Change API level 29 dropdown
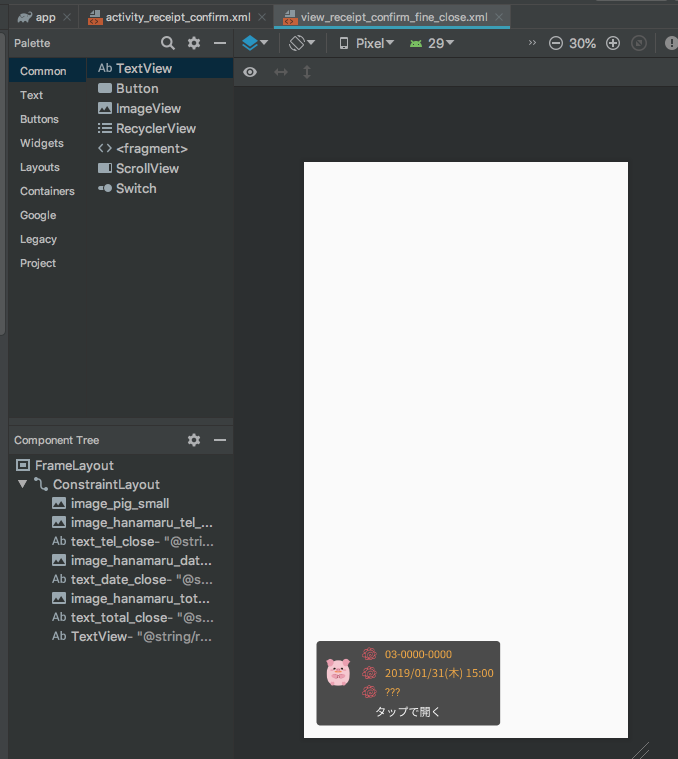This screenshot has height=759, width=678. point(432,43)
